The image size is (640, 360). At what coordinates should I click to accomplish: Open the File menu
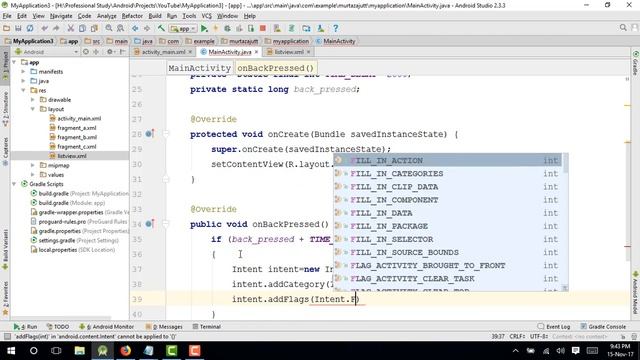[7, 16]
